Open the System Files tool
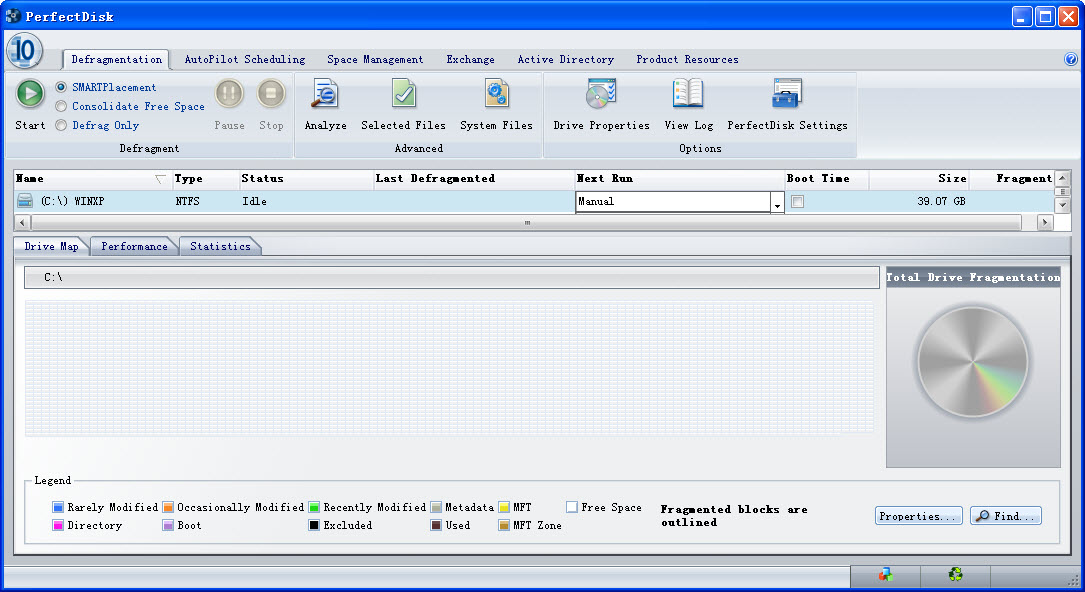 496,95
